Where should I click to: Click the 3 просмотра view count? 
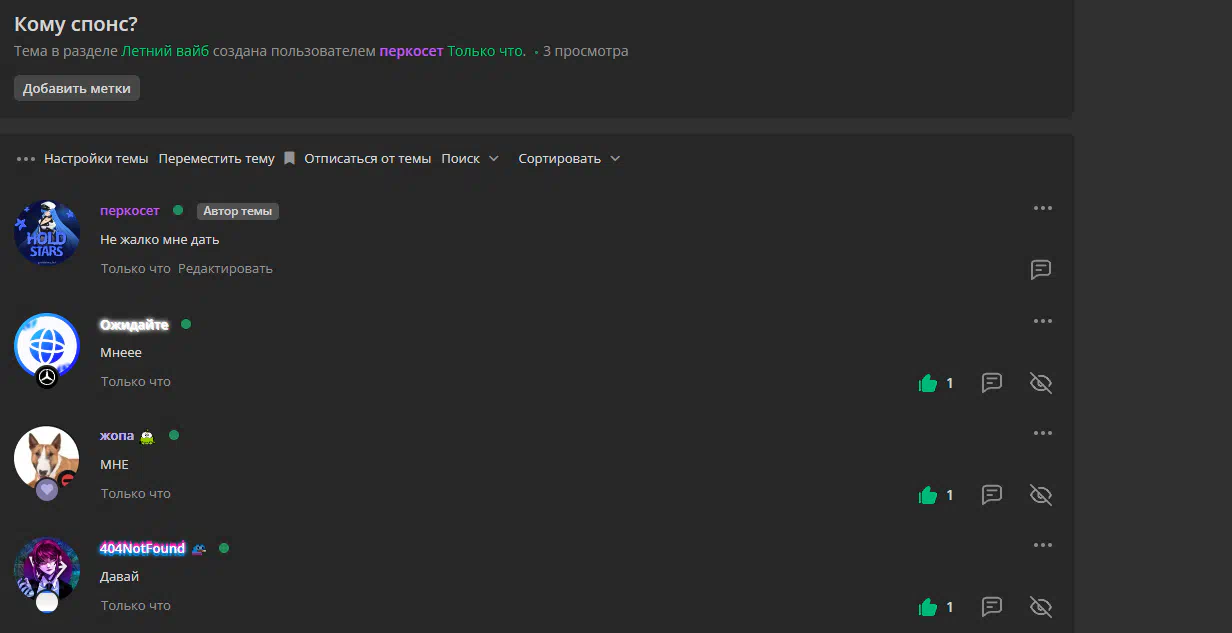(585, 51)
